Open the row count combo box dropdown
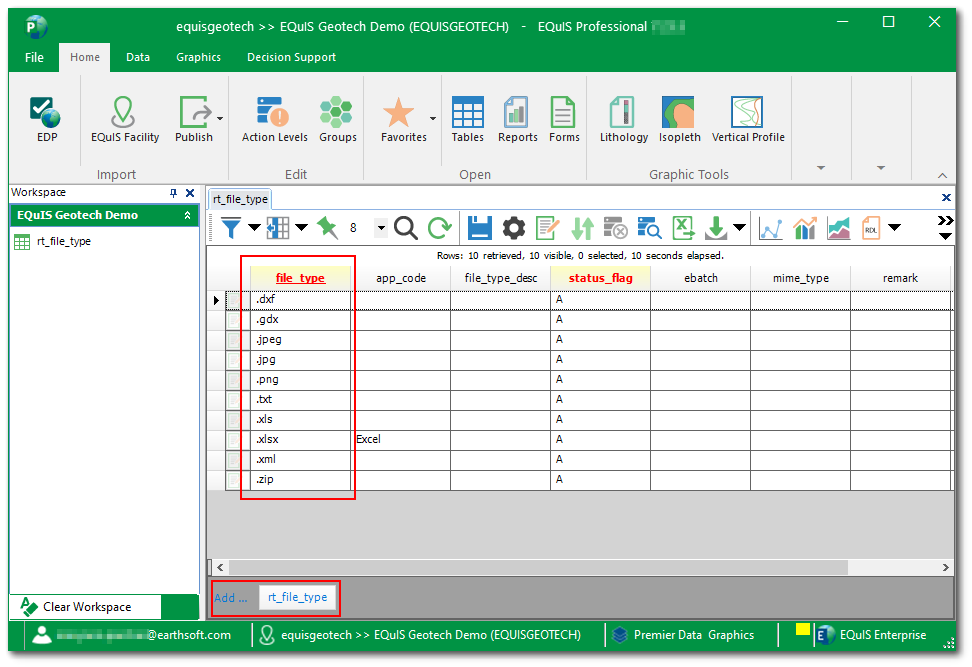The height and width of the screenshot is (667, 972). [381, 228]
